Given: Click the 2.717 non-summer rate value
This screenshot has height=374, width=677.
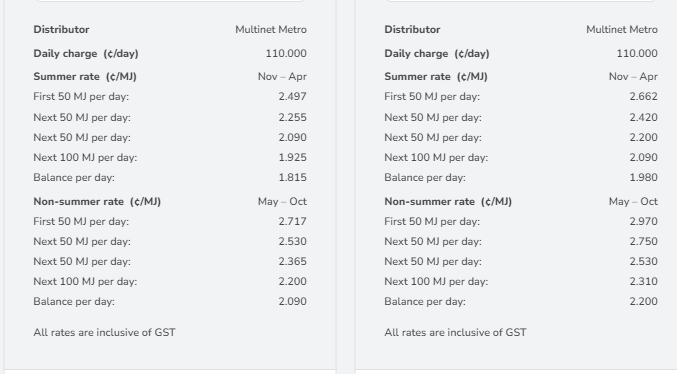Looking at the screenshot, I should (x=293, y=222).
